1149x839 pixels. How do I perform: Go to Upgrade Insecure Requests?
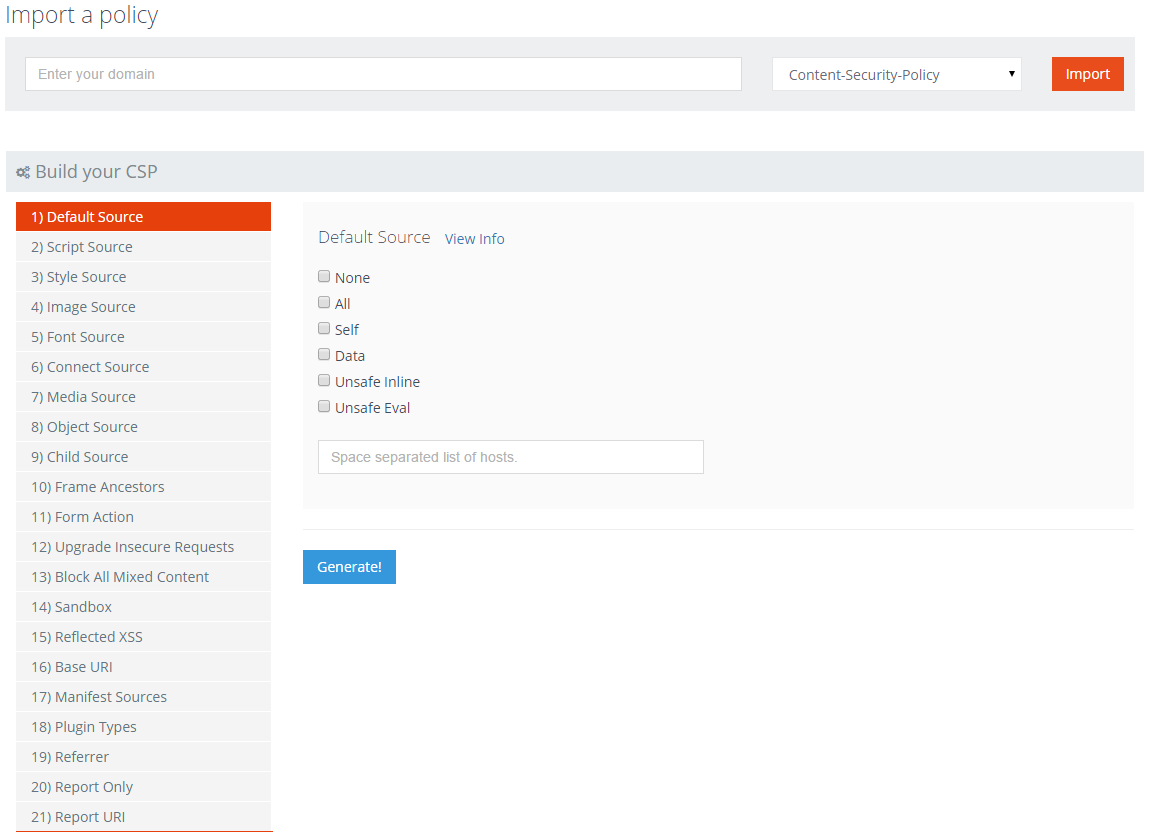tap(143, 547)
